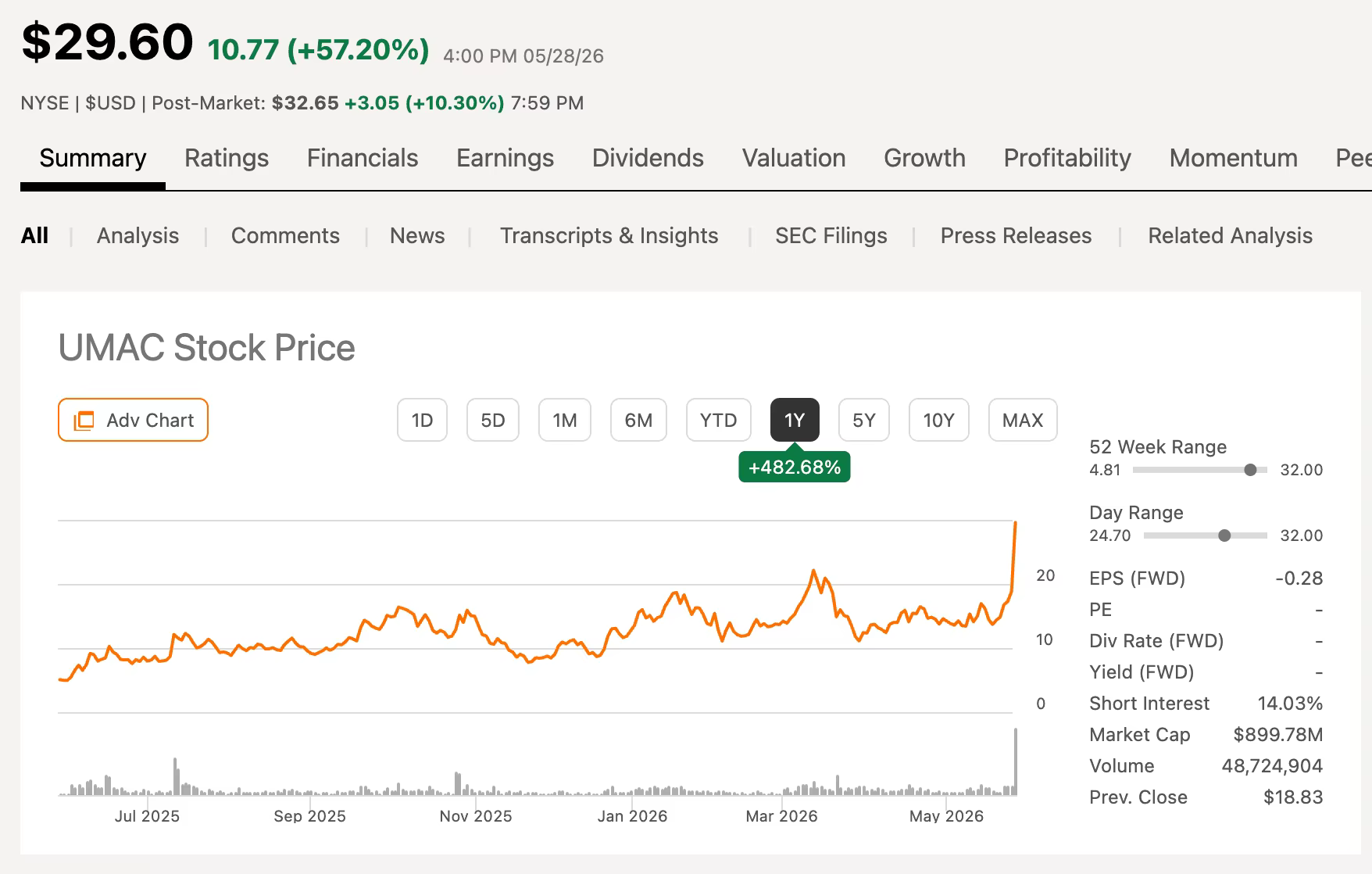View Press Releases
The image size is (1372, 874).
click(x=1016, y=235)
